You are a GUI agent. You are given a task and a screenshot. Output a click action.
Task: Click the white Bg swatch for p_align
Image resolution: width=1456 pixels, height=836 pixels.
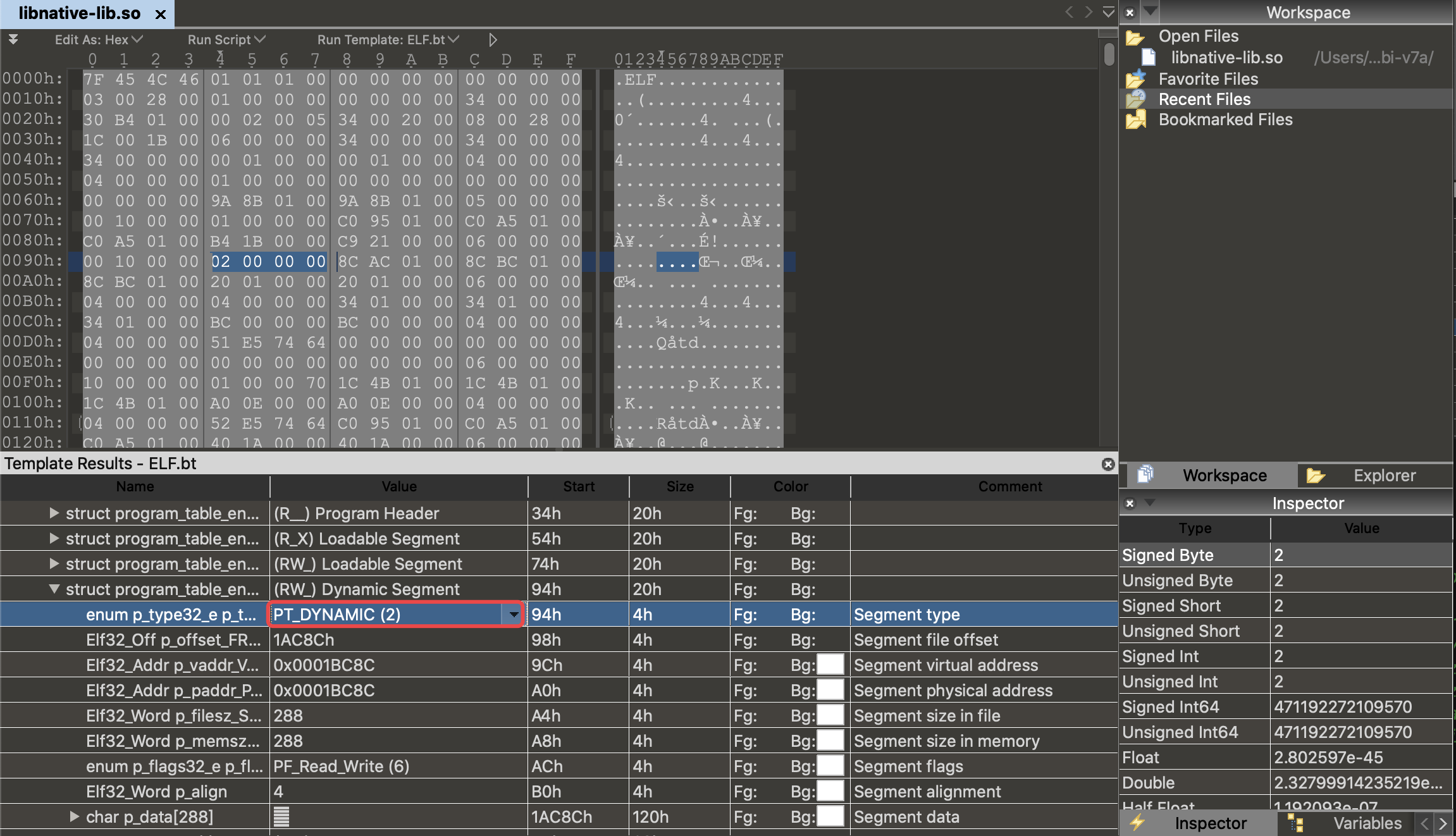point(830,792)
